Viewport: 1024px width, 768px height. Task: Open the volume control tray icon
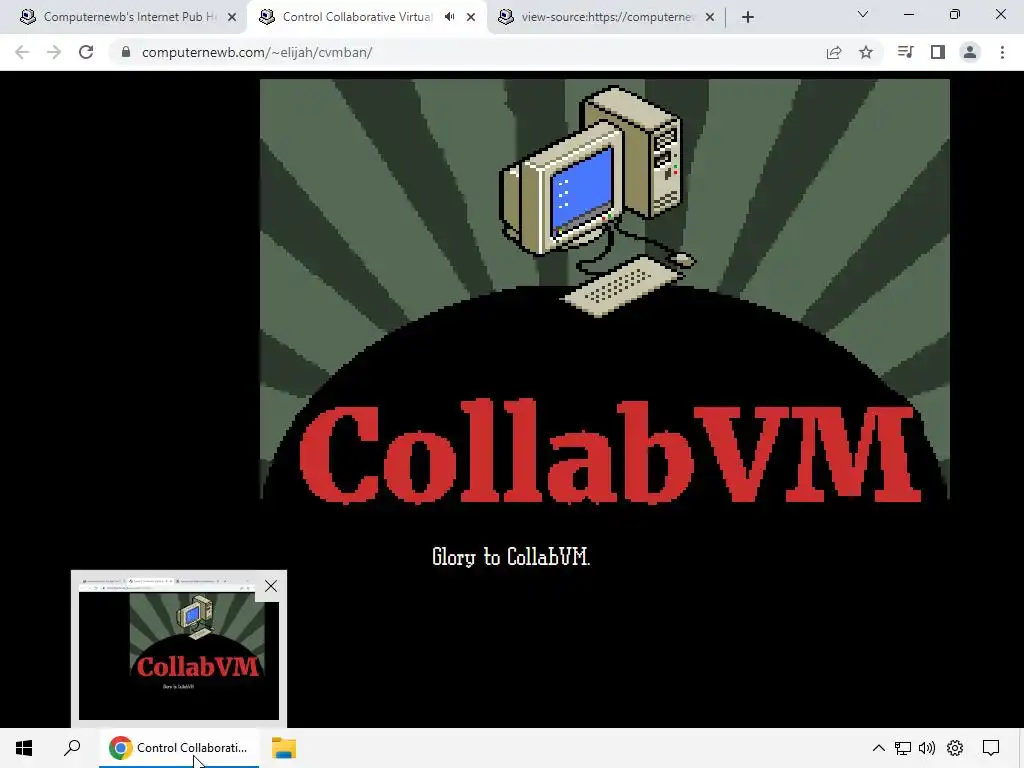(927, 748)
